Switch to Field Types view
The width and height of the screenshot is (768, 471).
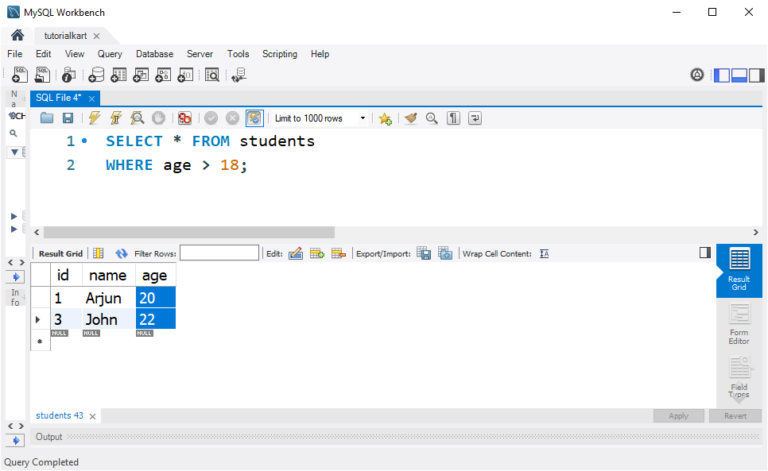[739, 377]
